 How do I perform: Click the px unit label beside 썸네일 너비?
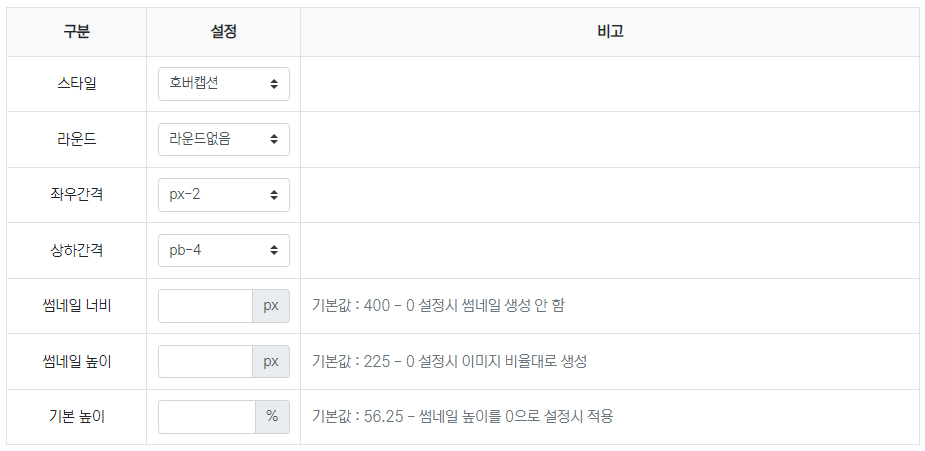[x=271, y=306]
